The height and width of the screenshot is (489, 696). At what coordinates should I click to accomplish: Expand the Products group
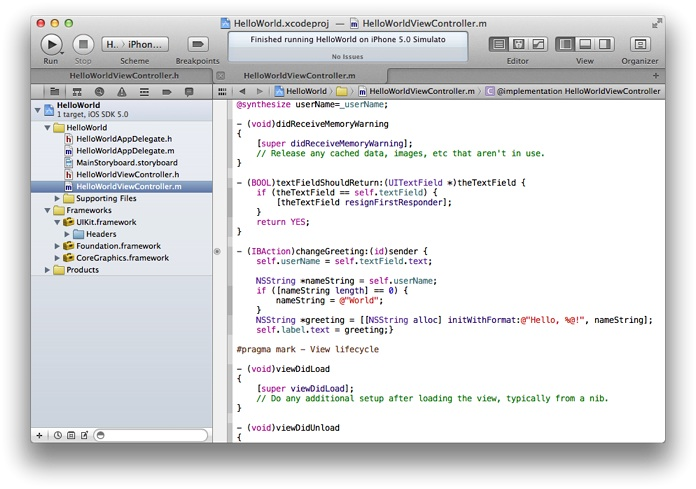coord(47,270)
